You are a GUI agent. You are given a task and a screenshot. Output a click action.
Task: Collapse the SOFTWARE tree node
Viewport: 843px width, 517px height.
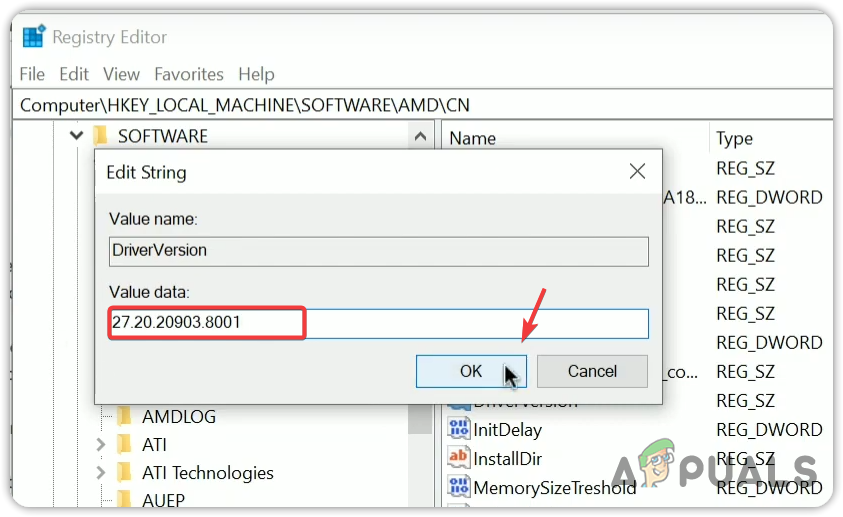[x=76, y=136]
